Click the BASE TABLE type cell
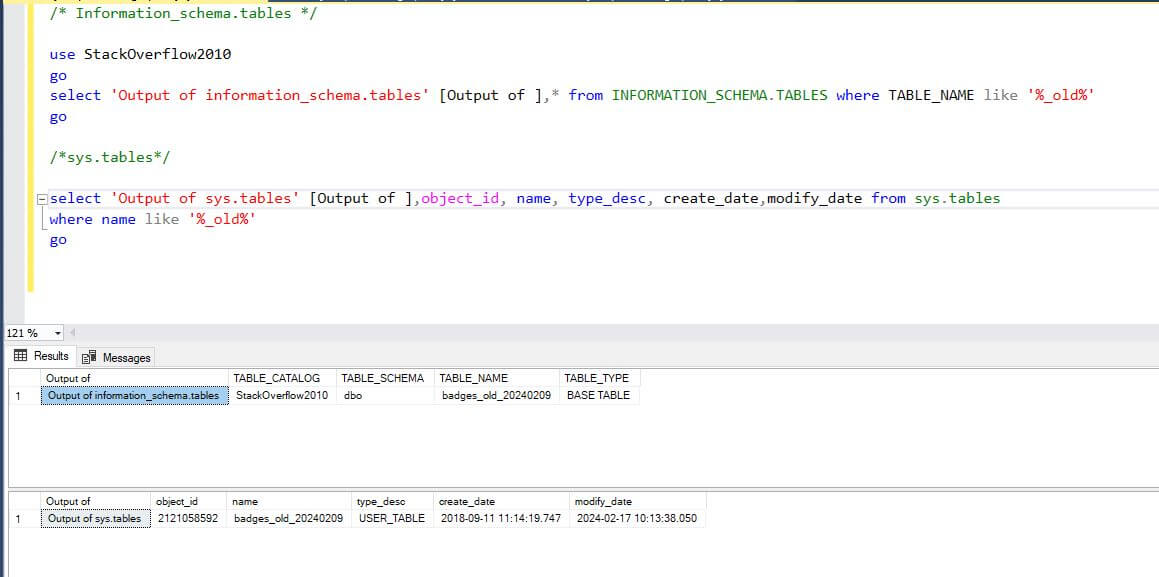The image size is (1159, 577). pos(597,395)
